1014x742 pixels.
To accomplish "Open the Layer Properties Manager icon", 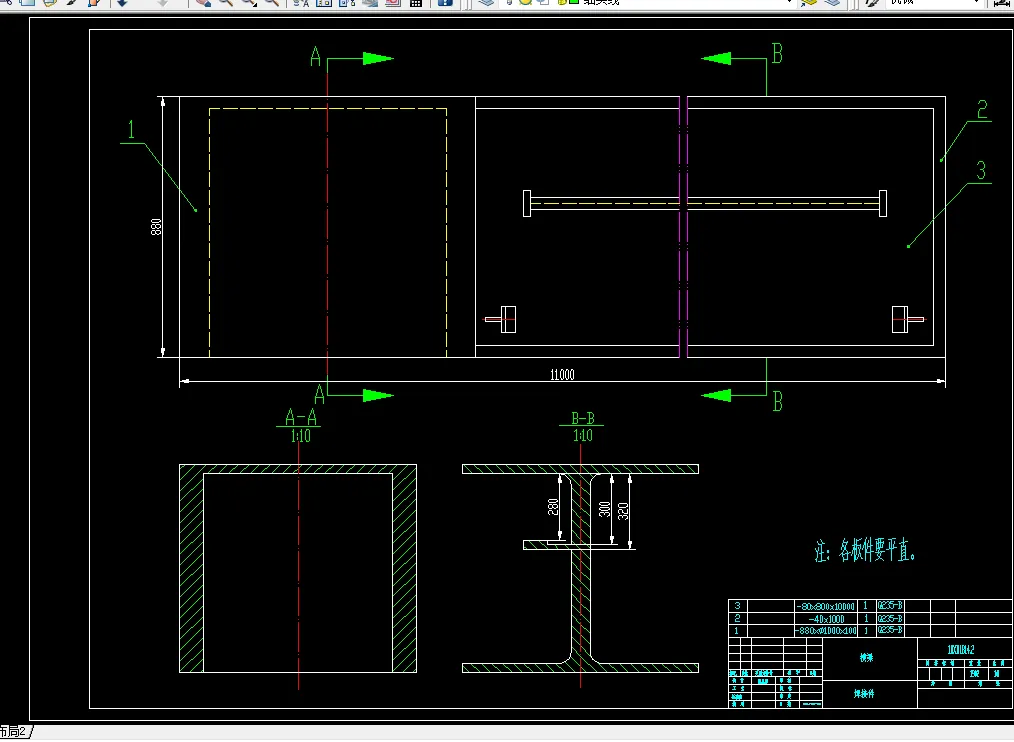I will [486, 3].
